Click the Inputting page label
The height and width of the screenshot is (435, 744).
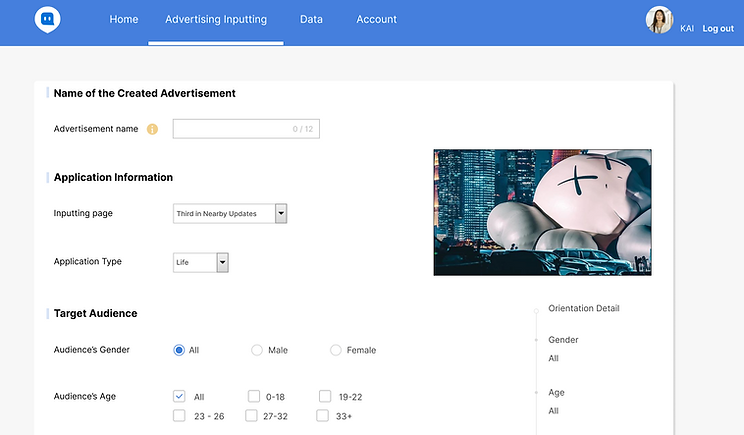pyautogui.click(x=83, y=213)
